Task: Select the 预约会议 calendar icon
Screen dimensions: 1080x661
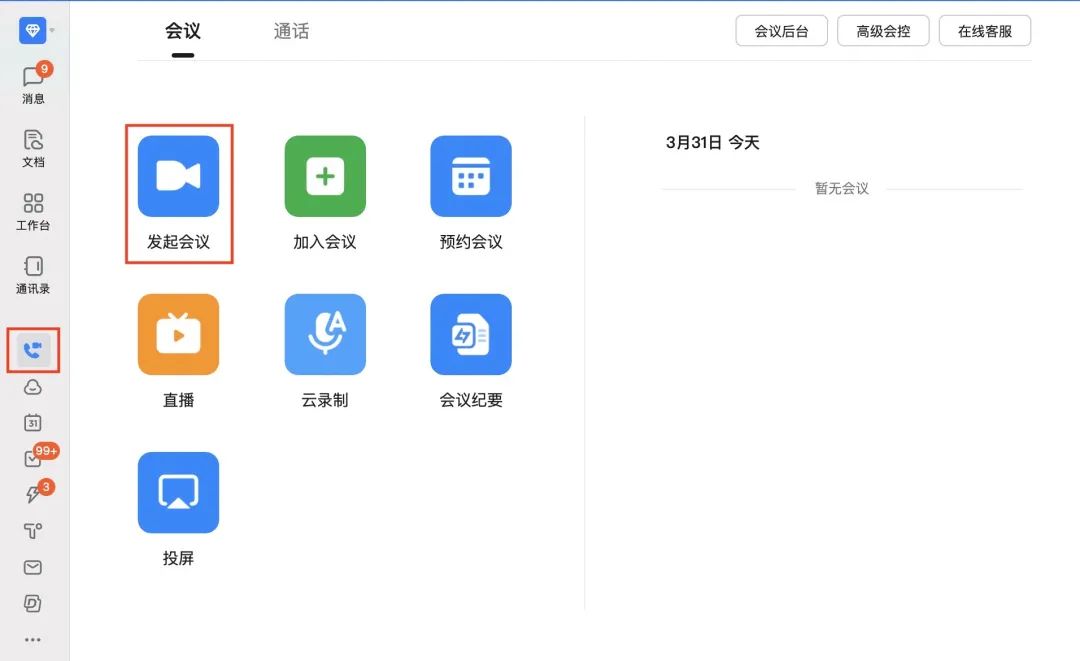Action: pyautogui.click(x=471, y=176)
